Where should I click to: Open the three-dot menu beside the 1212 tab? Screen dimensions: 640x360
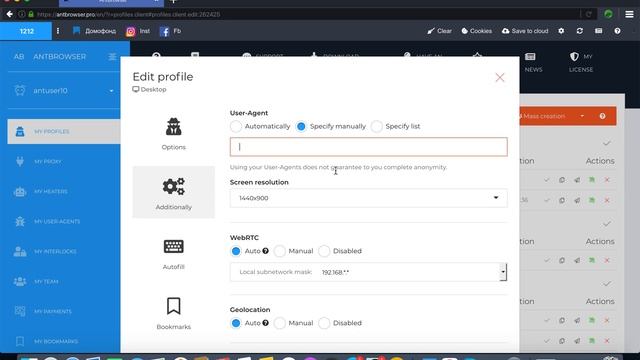pyautogui.click(x=58, y=31)
